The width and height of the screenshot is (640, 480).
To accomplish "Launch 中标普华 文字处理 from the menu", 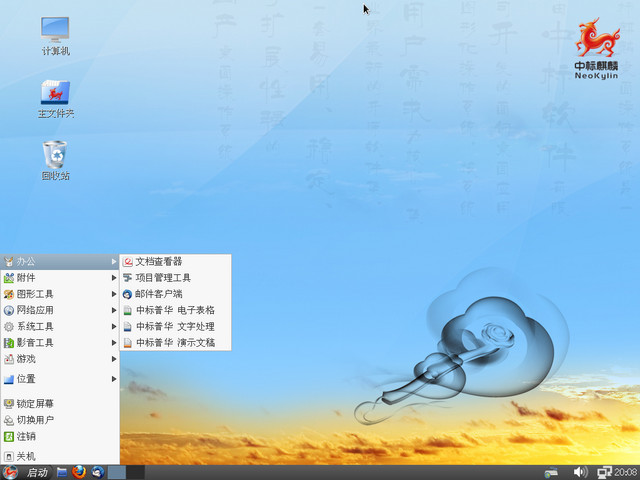I will 175,326.
